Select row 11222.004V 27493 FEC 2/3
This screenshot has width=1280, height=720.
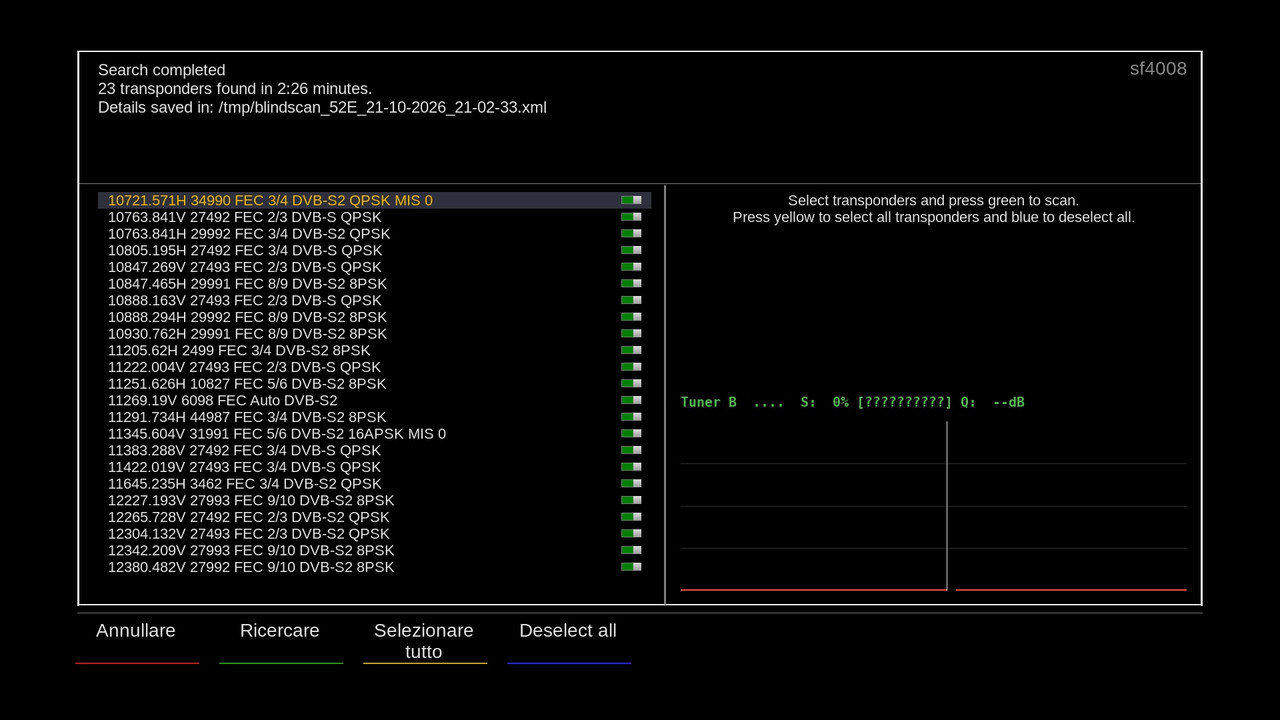[x=375, y=367]
